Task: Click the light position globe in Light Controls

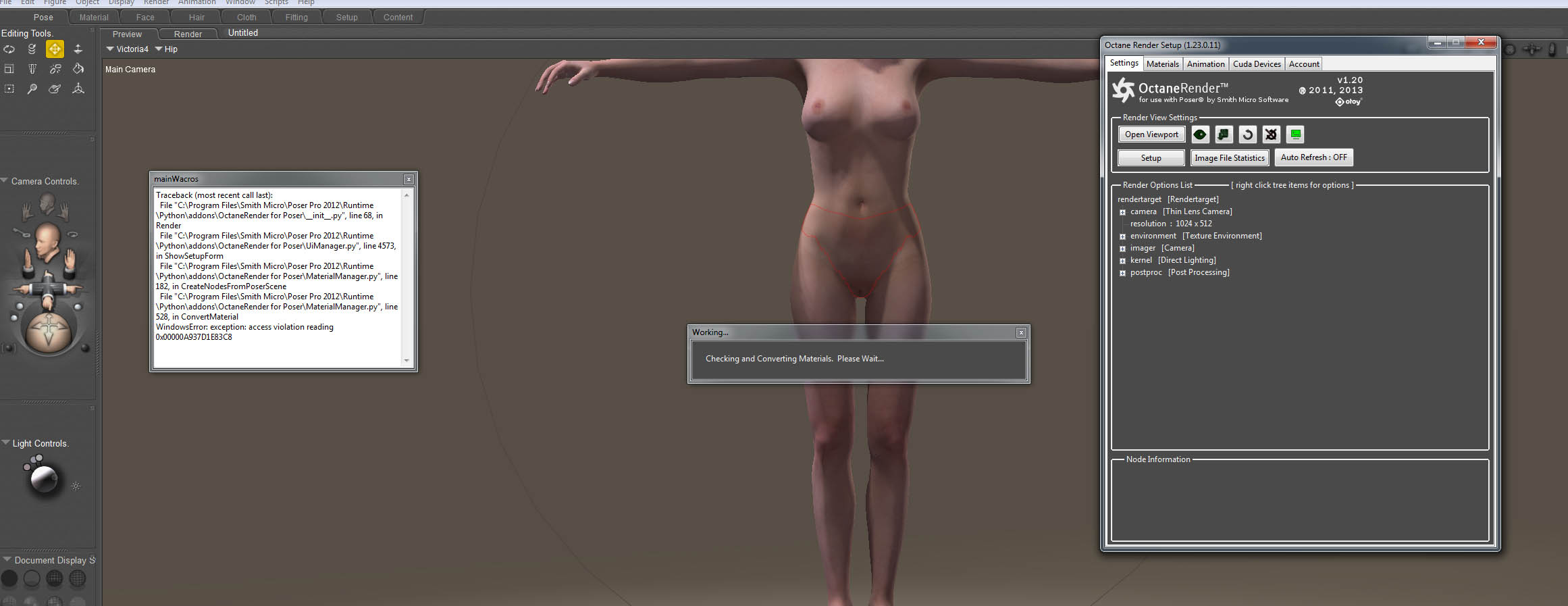Action: click(x=45, y=480)
